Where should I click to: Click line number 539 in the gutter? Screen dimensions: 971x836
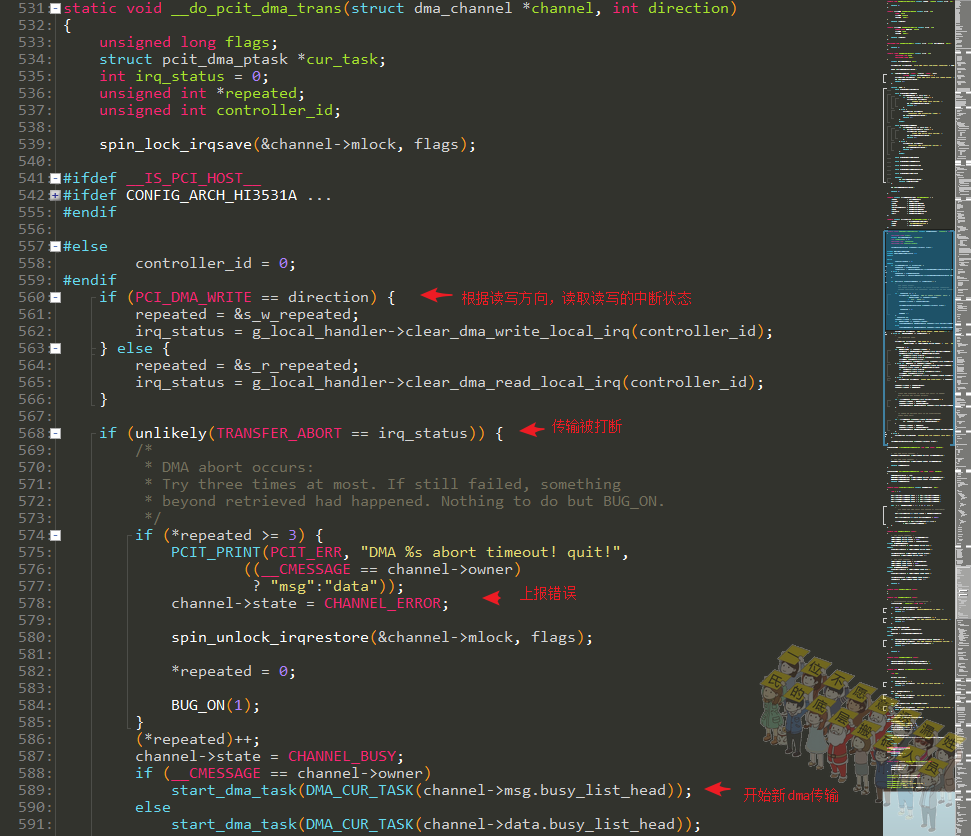click(x=31, y=144)
